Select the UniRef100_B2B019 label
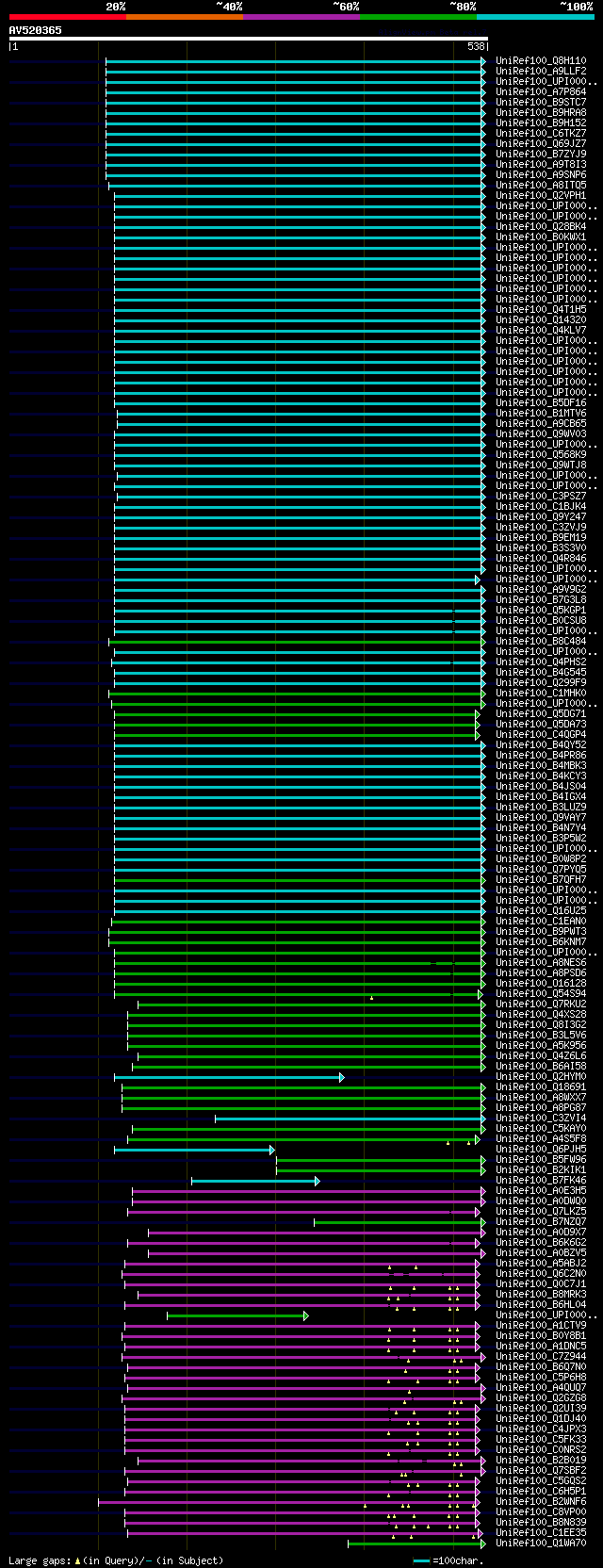This screenshot has width=603, height=1568. pyautogui.click(x=541, y=1461)
